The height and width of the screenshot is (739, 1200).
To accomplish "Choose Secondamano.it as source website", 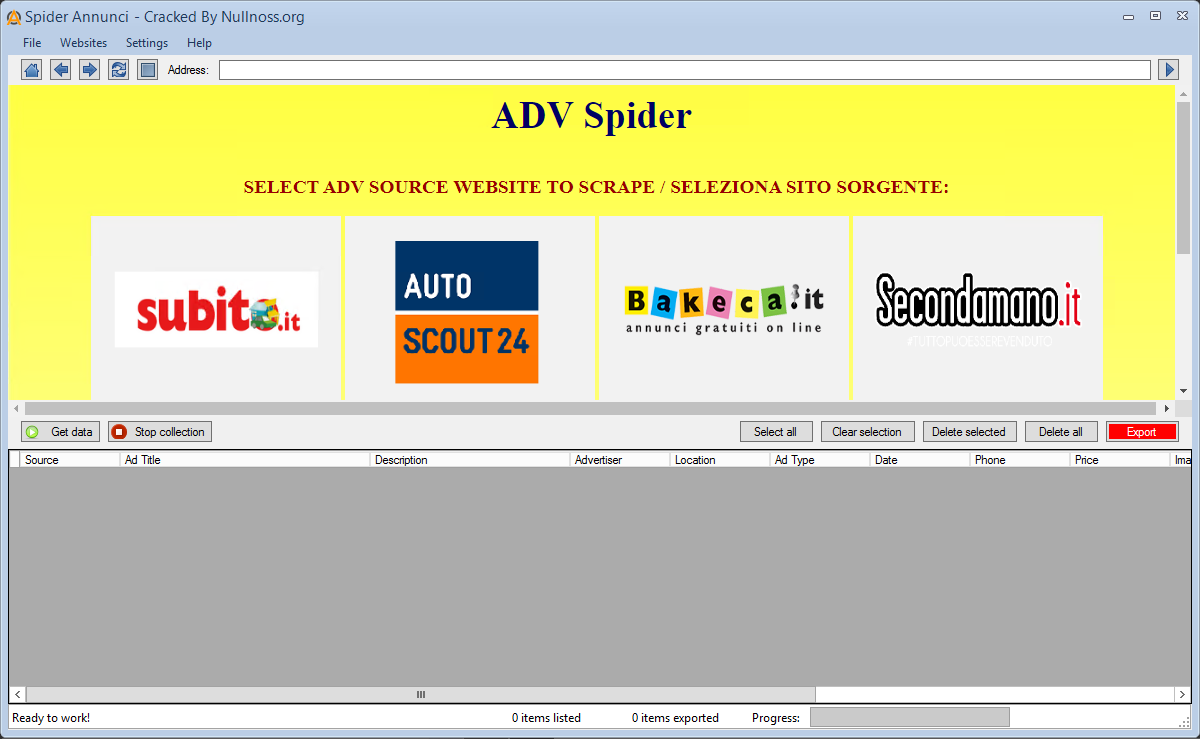I will pos(978,309).
